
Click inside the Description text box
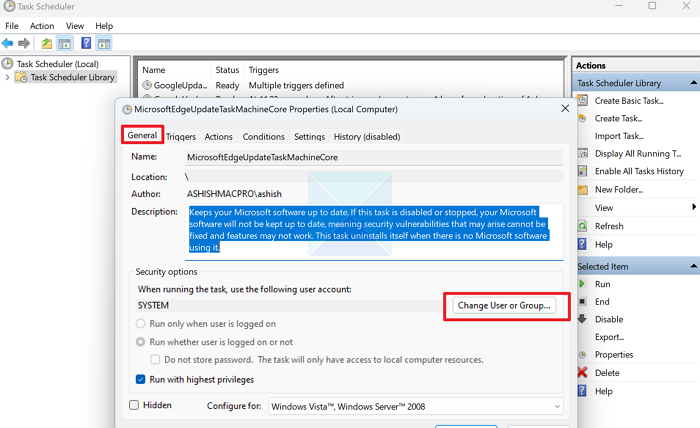coord(374,231)
